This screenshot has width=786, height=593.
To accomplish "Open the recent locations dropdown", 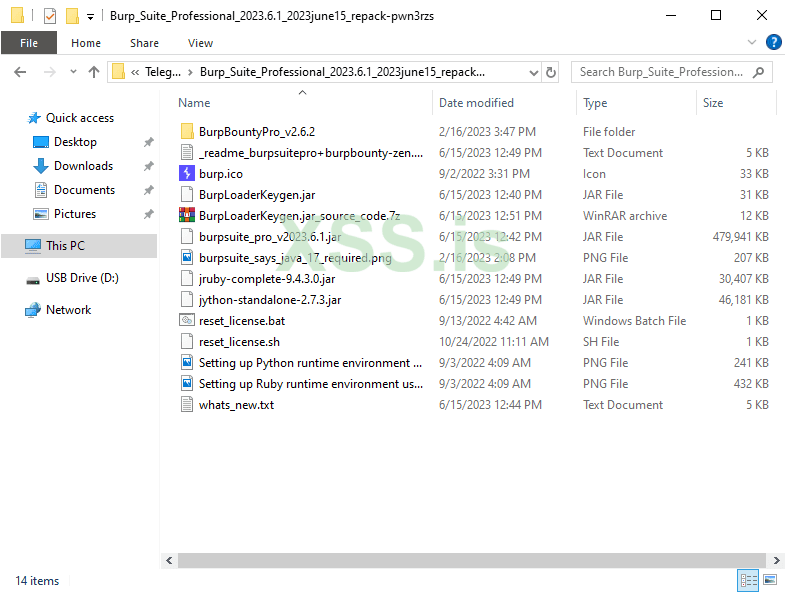I will coord(73,72).
